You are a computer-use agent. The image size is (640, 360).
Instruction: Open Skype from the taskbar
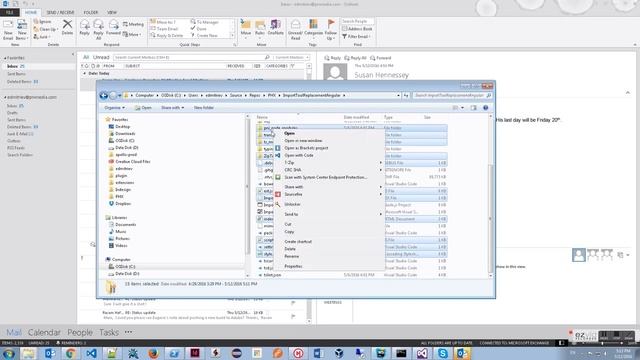pos(442,353)
